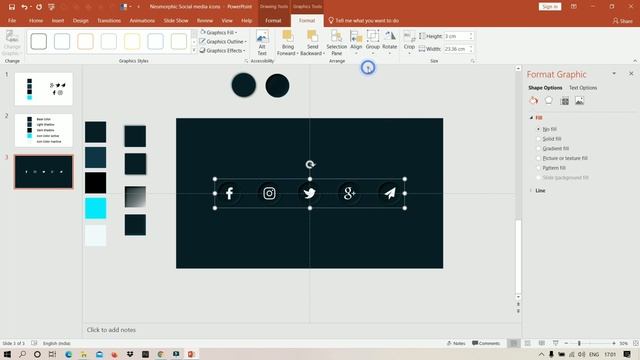Fit slide to current window icon

click(x=636, y=343)
